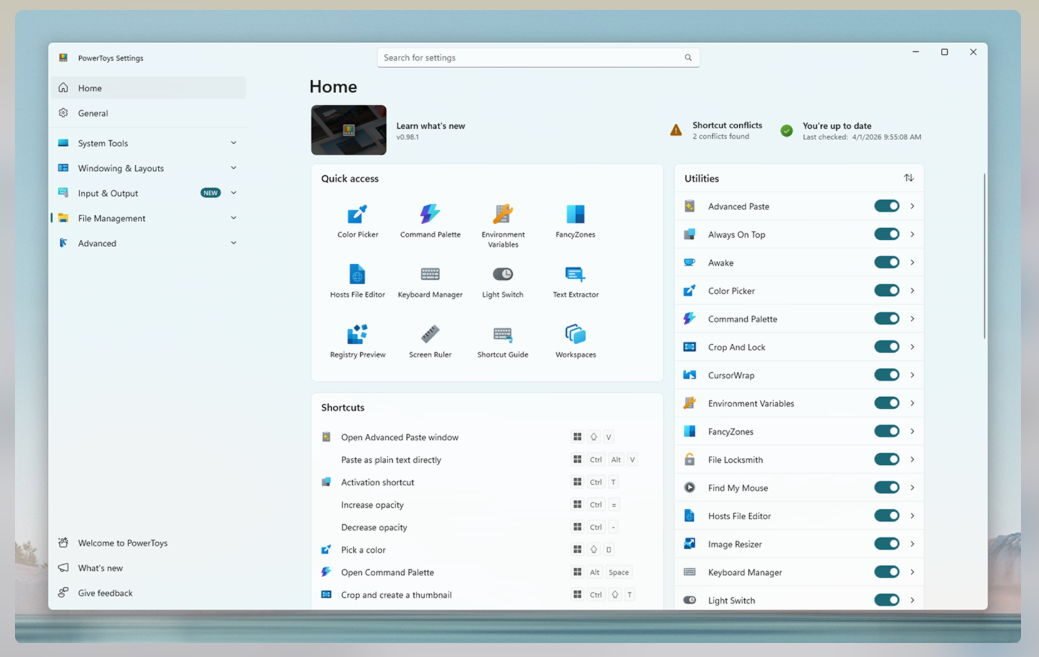
Task: Switch off Keyboard Manager toggle
Action: [887, 572]
